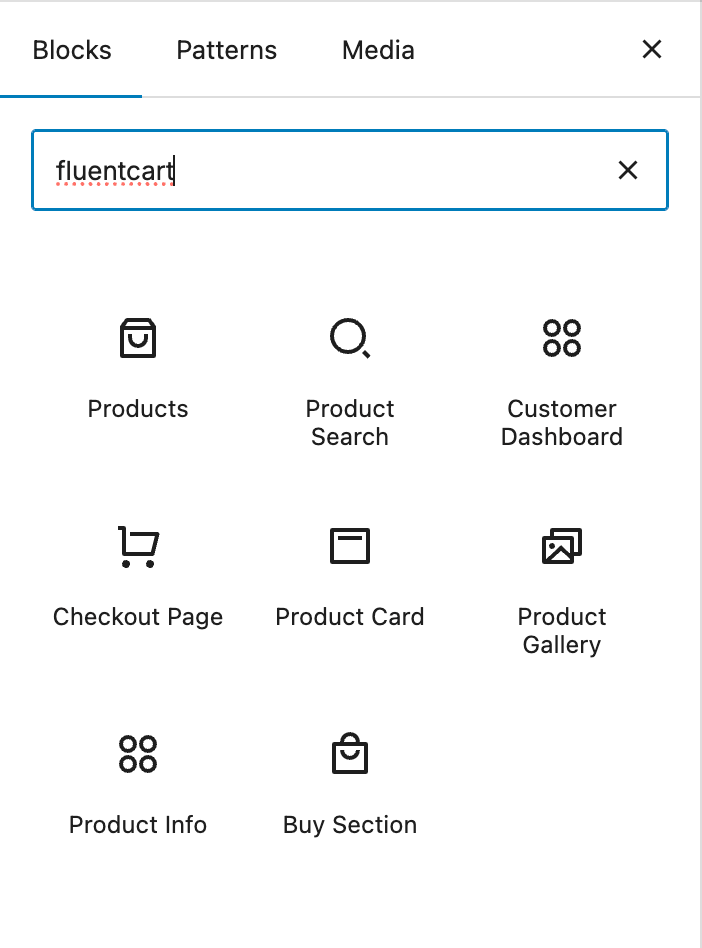
Task: Select the shopping bag Products icon
Action: [137, 338]
